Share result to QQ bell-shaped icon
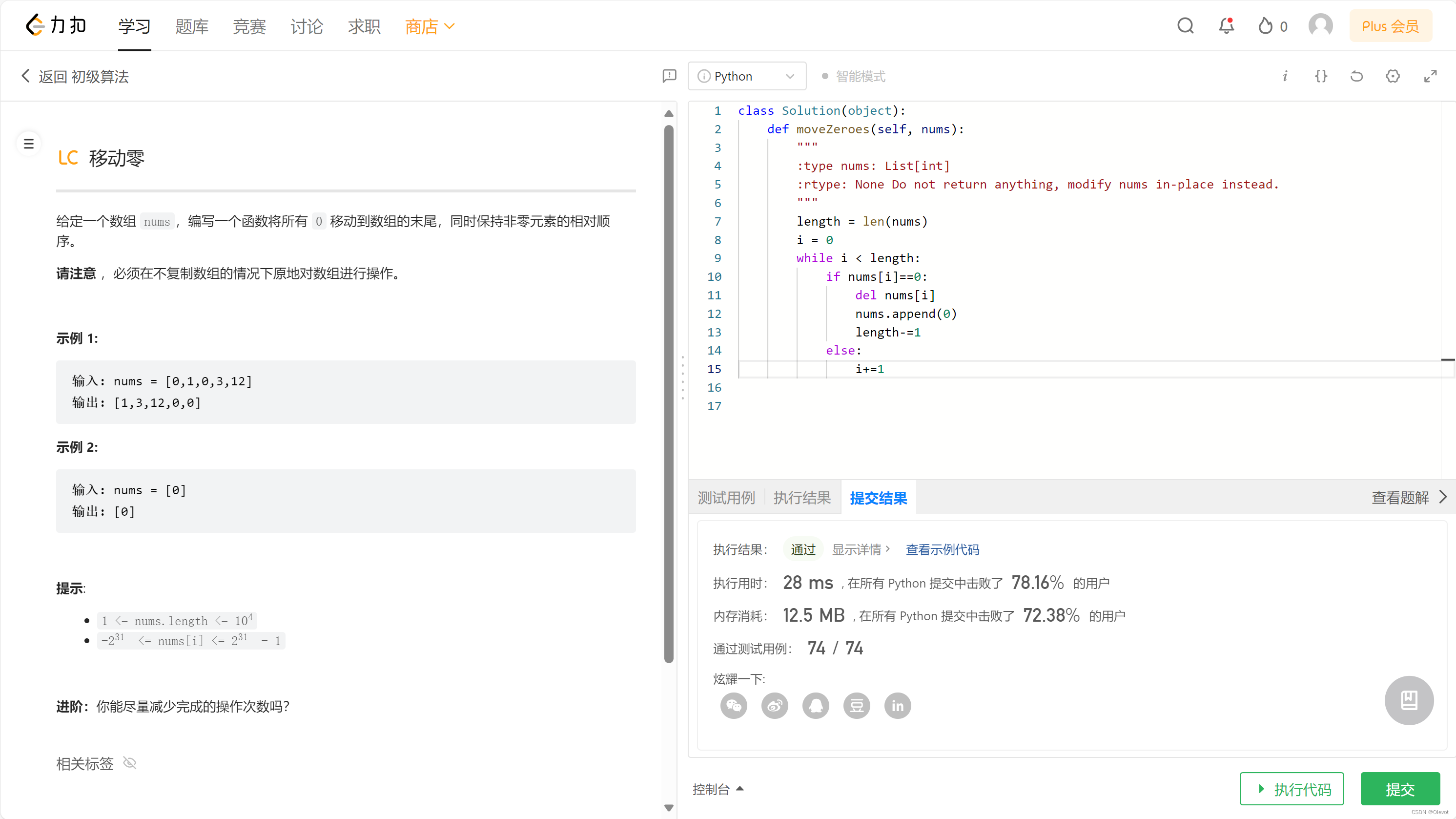The width and height of the screenshot is (1456, 819). (x=816, y=705)
